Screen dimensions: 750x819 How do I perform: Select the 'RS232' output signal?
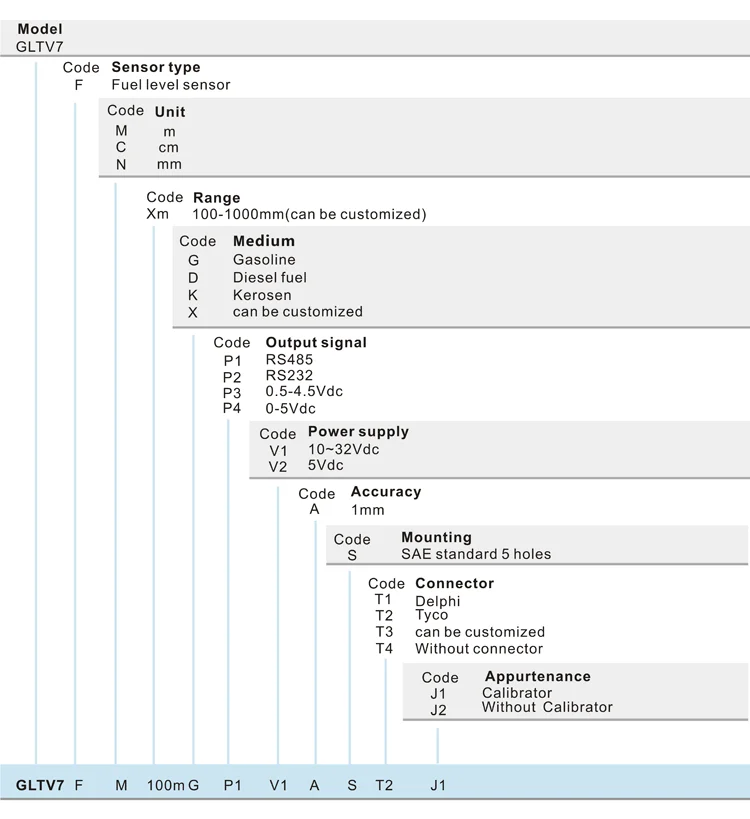(x=289, y=376)
